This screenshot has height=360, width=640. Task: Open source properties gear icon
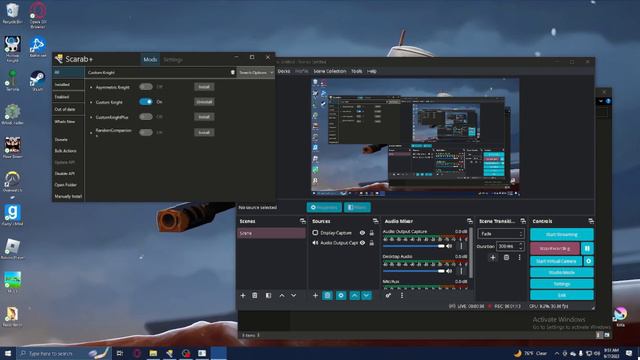pyautogui.click(x=341, y=296)
